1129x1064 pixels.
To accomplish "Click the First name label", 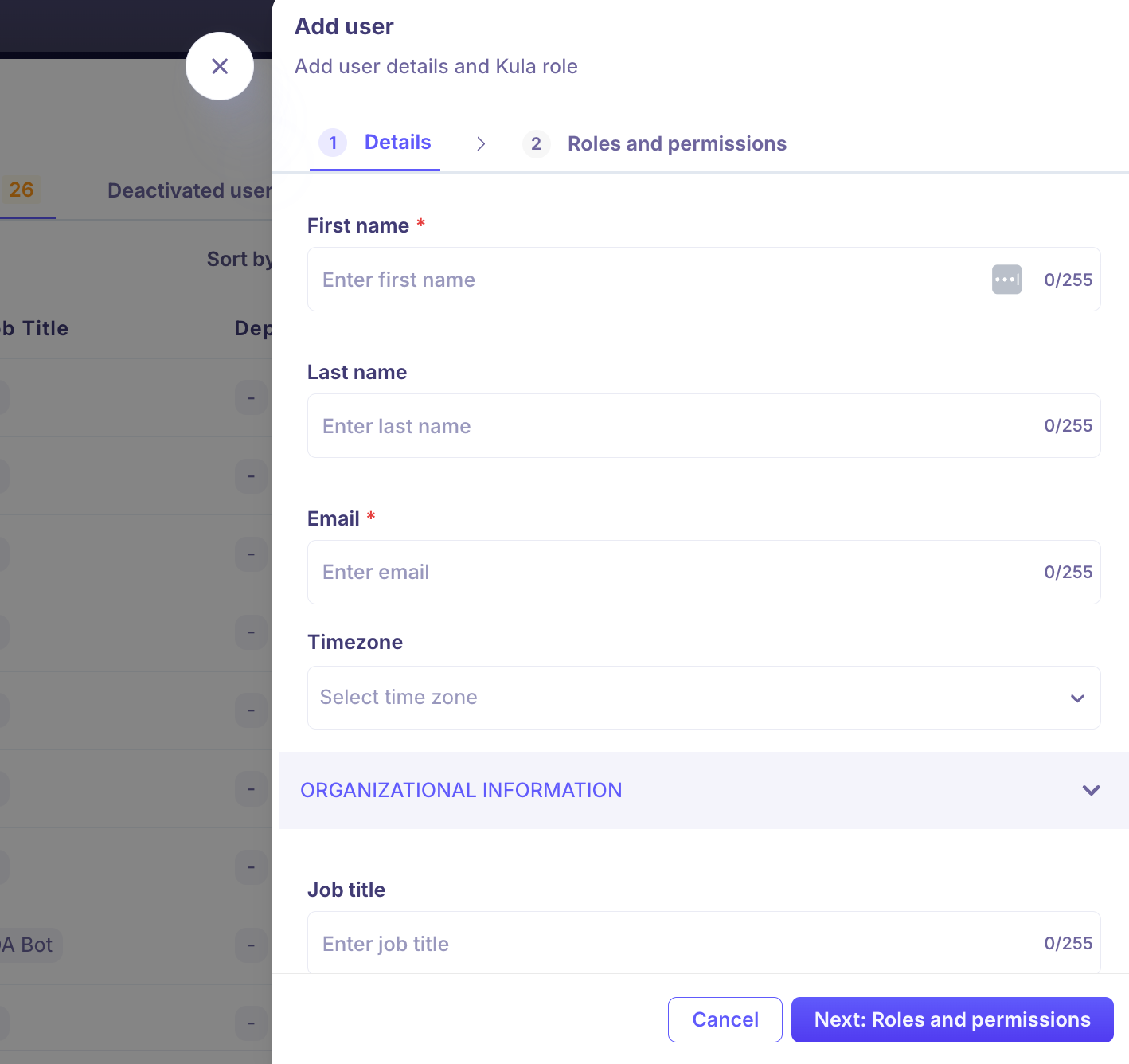I will (358, 225).
